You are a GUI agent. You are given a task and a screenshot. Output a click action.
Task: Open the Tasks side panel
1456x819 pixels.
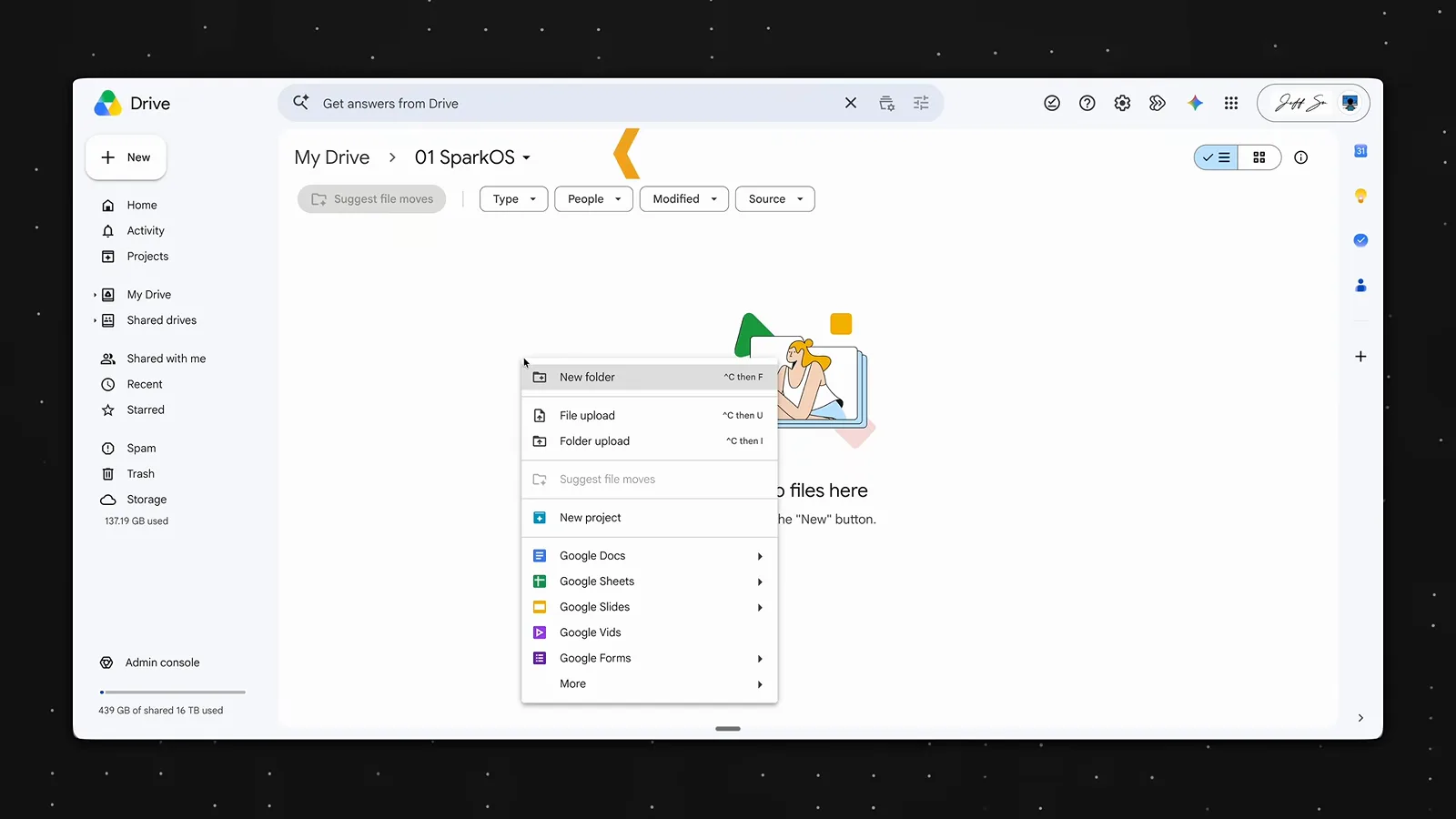(1360, 240)
